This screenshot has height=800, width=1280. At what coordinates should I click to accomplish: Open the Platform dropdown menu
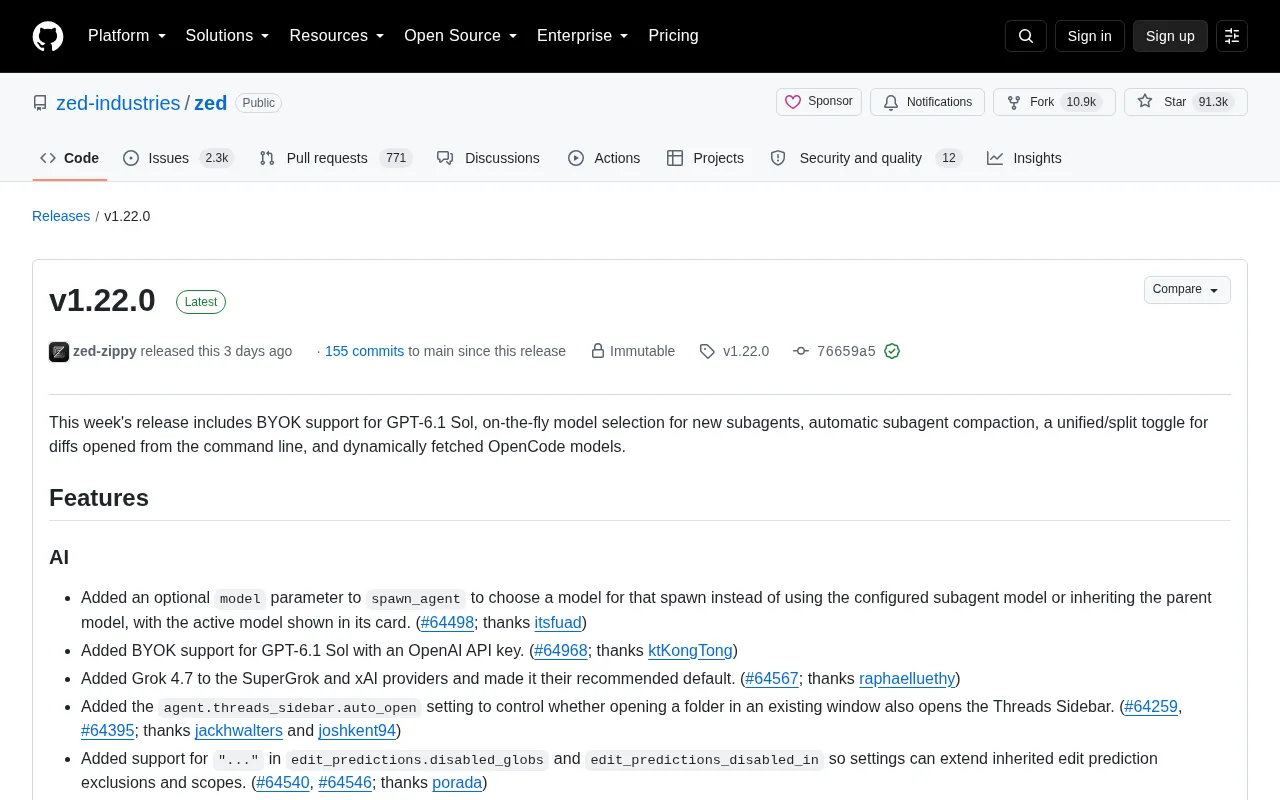tap(127, 36)
